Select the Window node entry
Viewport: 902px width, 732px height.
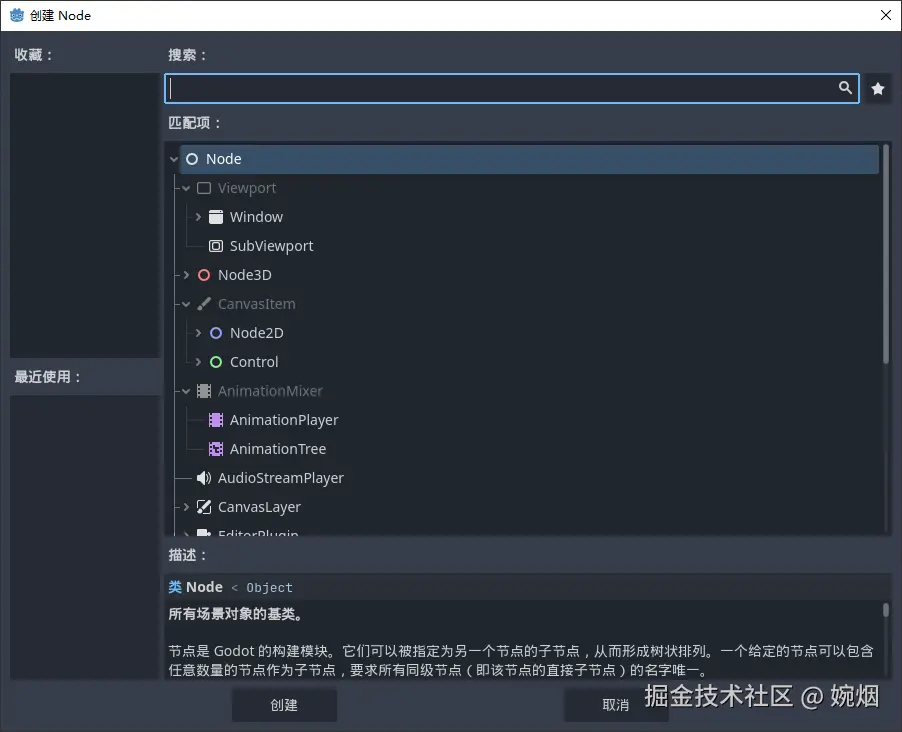point(257,216)
